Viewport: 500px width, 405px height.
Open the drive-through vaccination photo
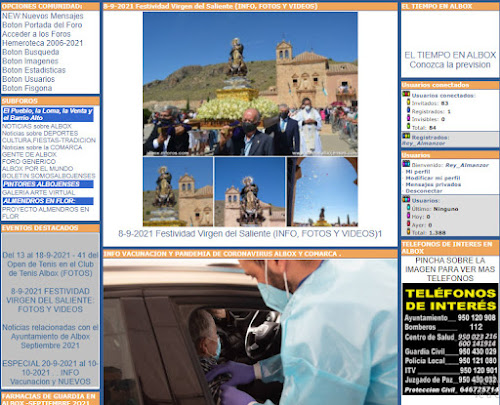click(x=250, y=332)
